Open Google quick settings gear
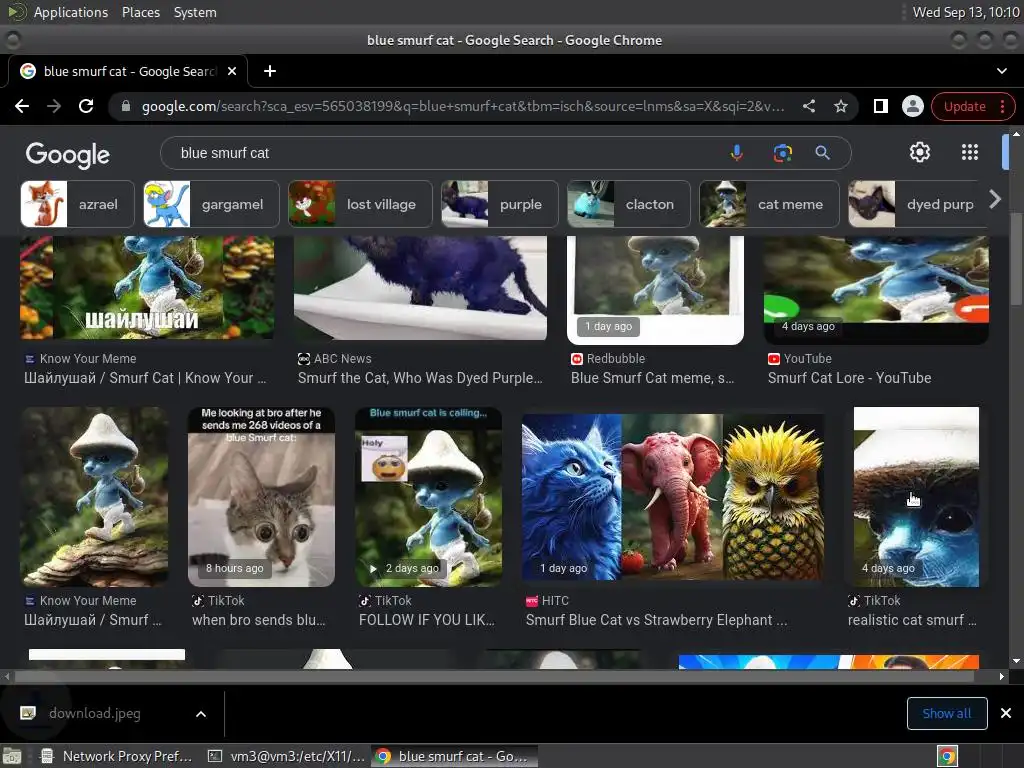The height and width of the screenshot is (768, 1024). [x=920, y=152]
